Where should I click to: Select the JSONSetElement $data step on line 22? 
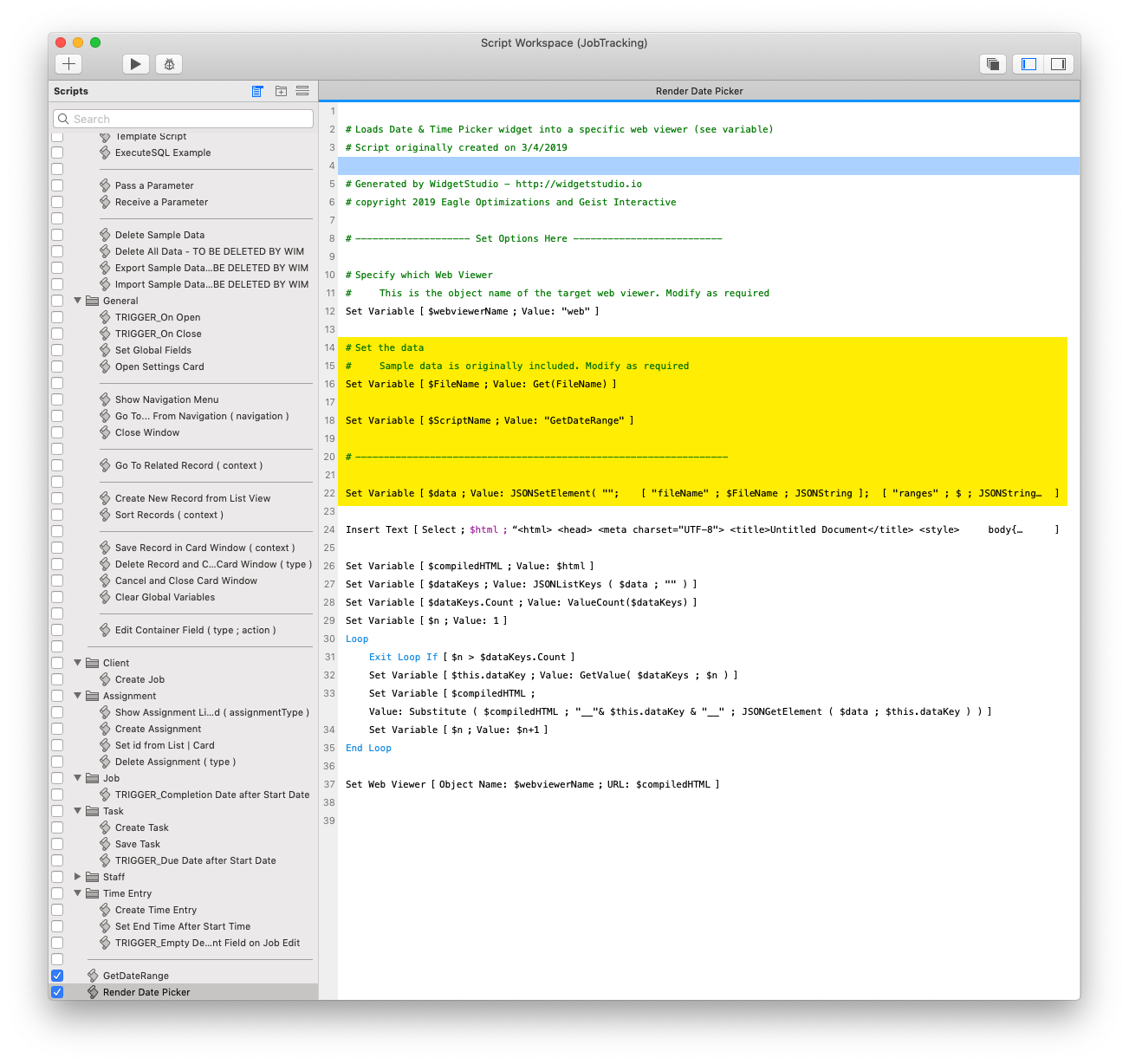[x=703, y=493]
